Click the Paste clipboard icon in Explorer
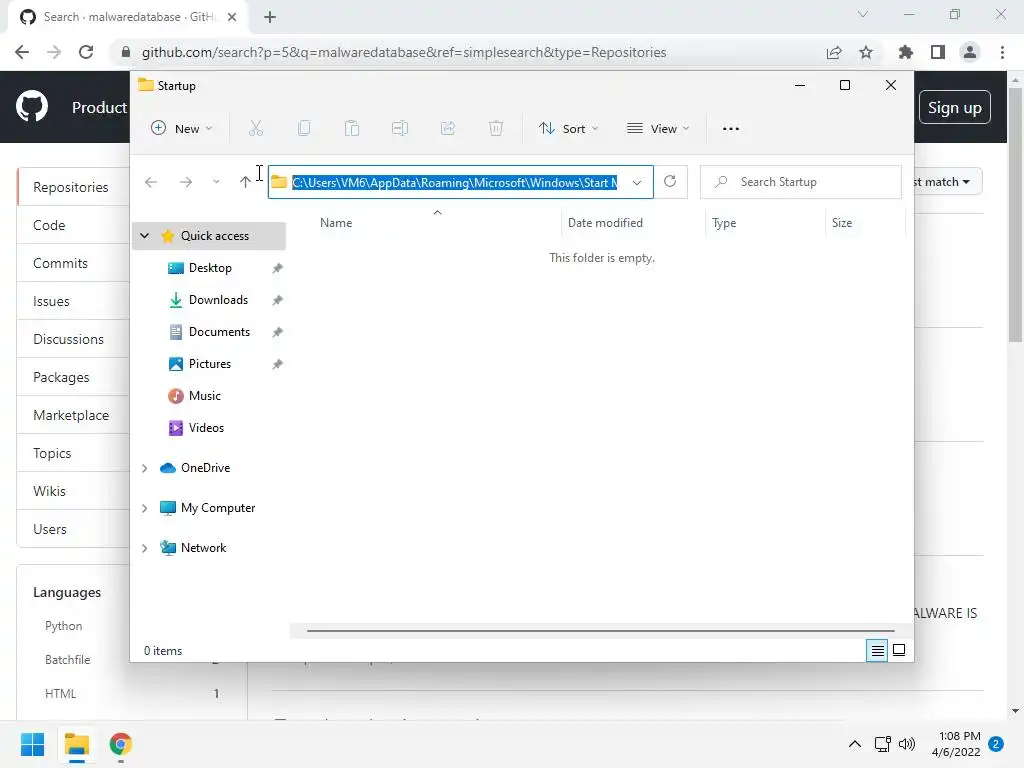This screenshot has width=1024, height=768. pyautogui.click(x=351, y=129)
